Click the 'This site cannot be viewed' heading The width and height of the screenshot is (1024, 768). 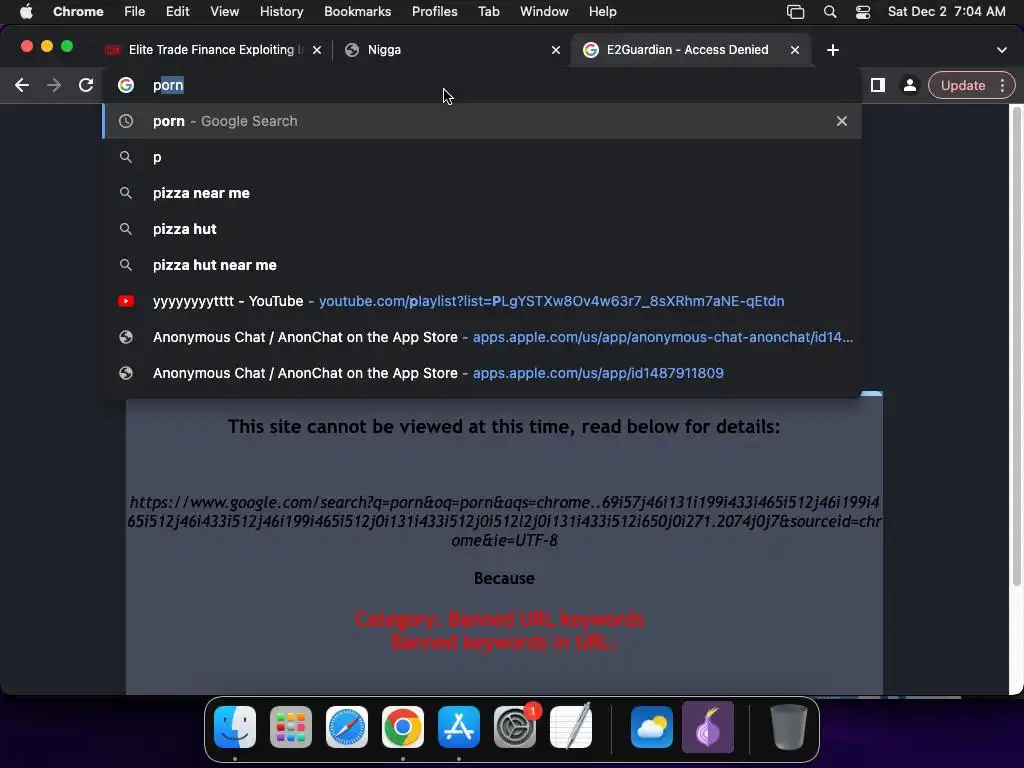(504, 426)
